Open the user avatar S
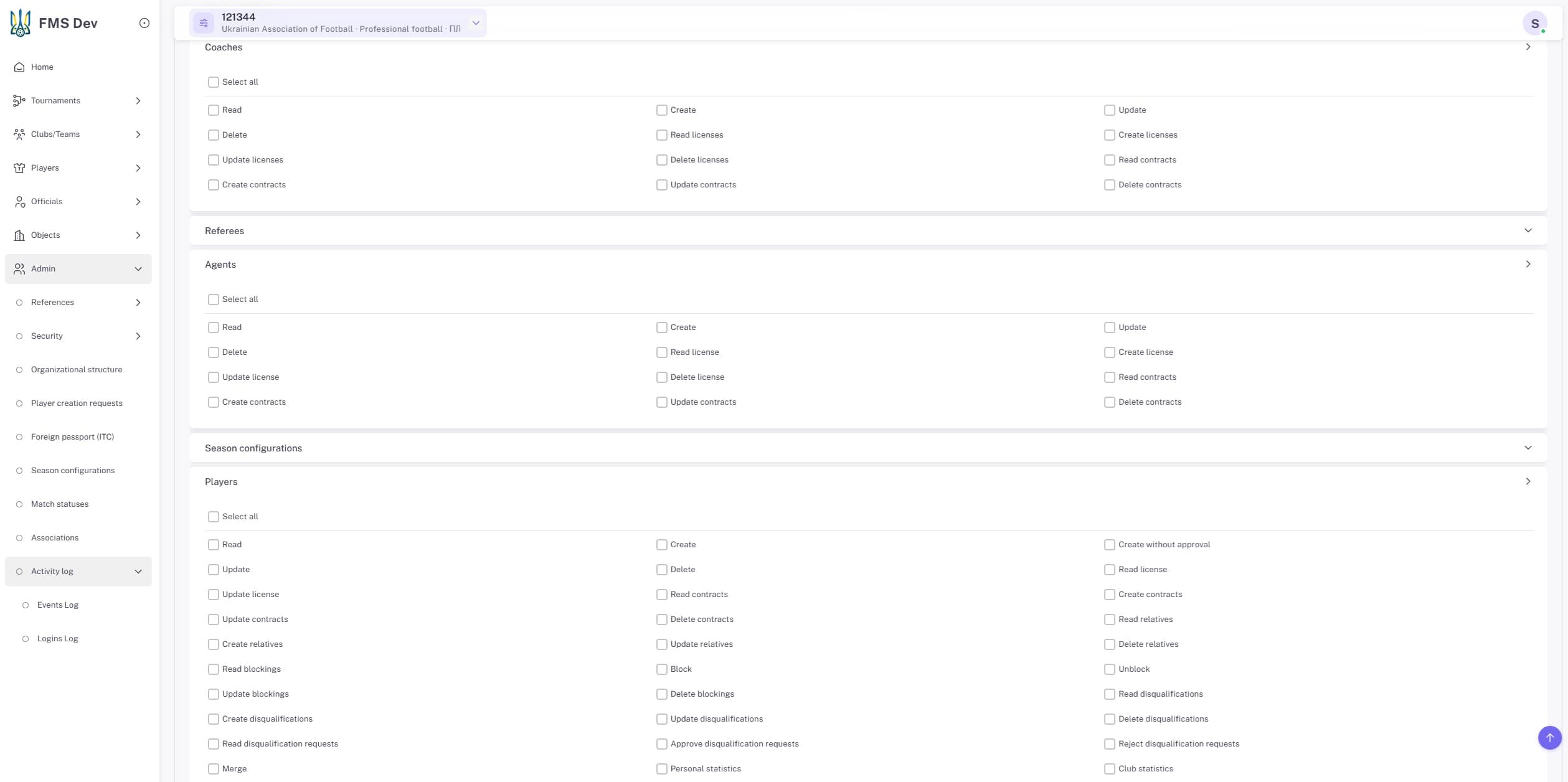The image size is (1568, 782). point(1534,24)
